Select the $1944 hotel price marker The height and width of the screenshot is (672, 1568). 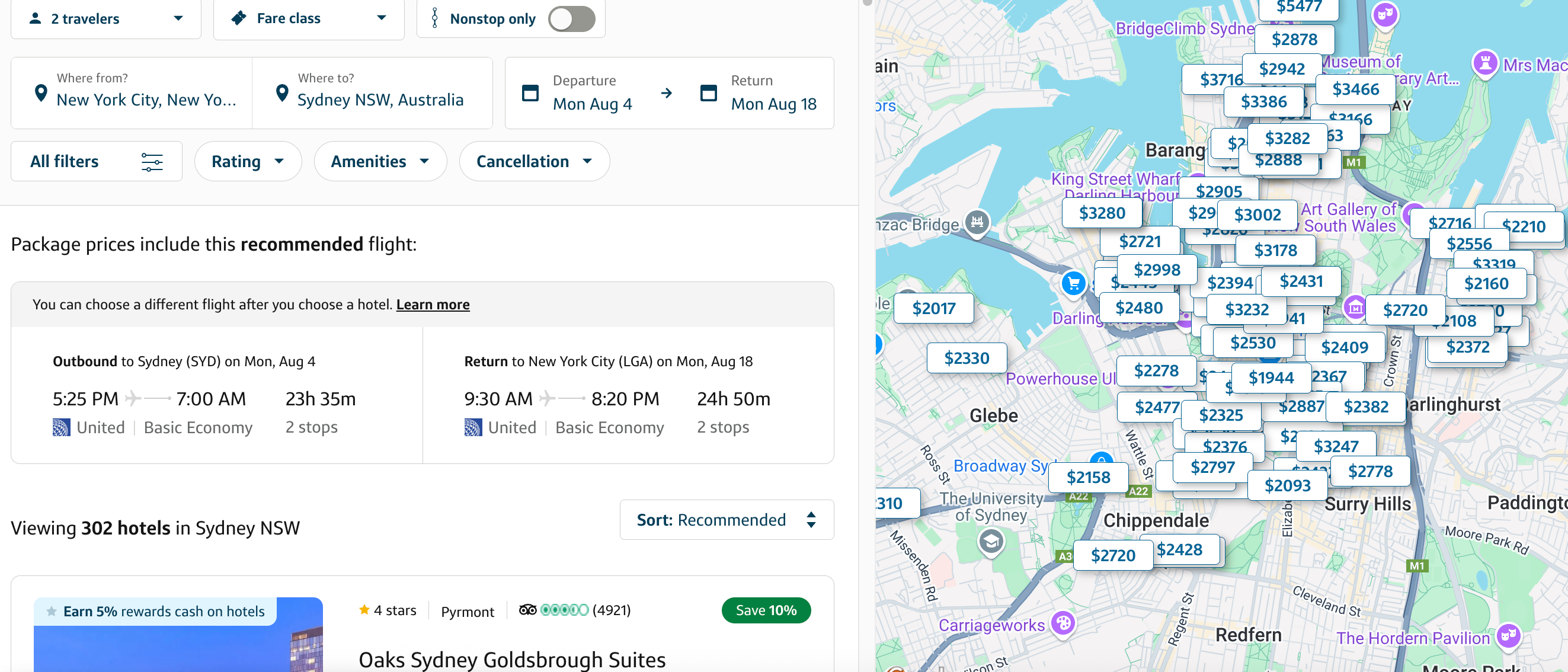[1271, 378]
